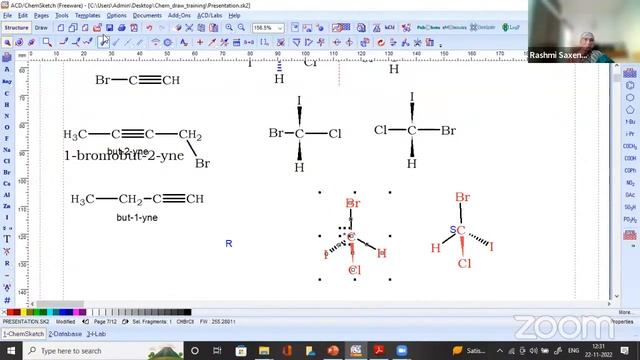Image resolution: width=640 pixels, height=360 pixels.
Task: Select the COOH radical template
Action: [630, 158]
